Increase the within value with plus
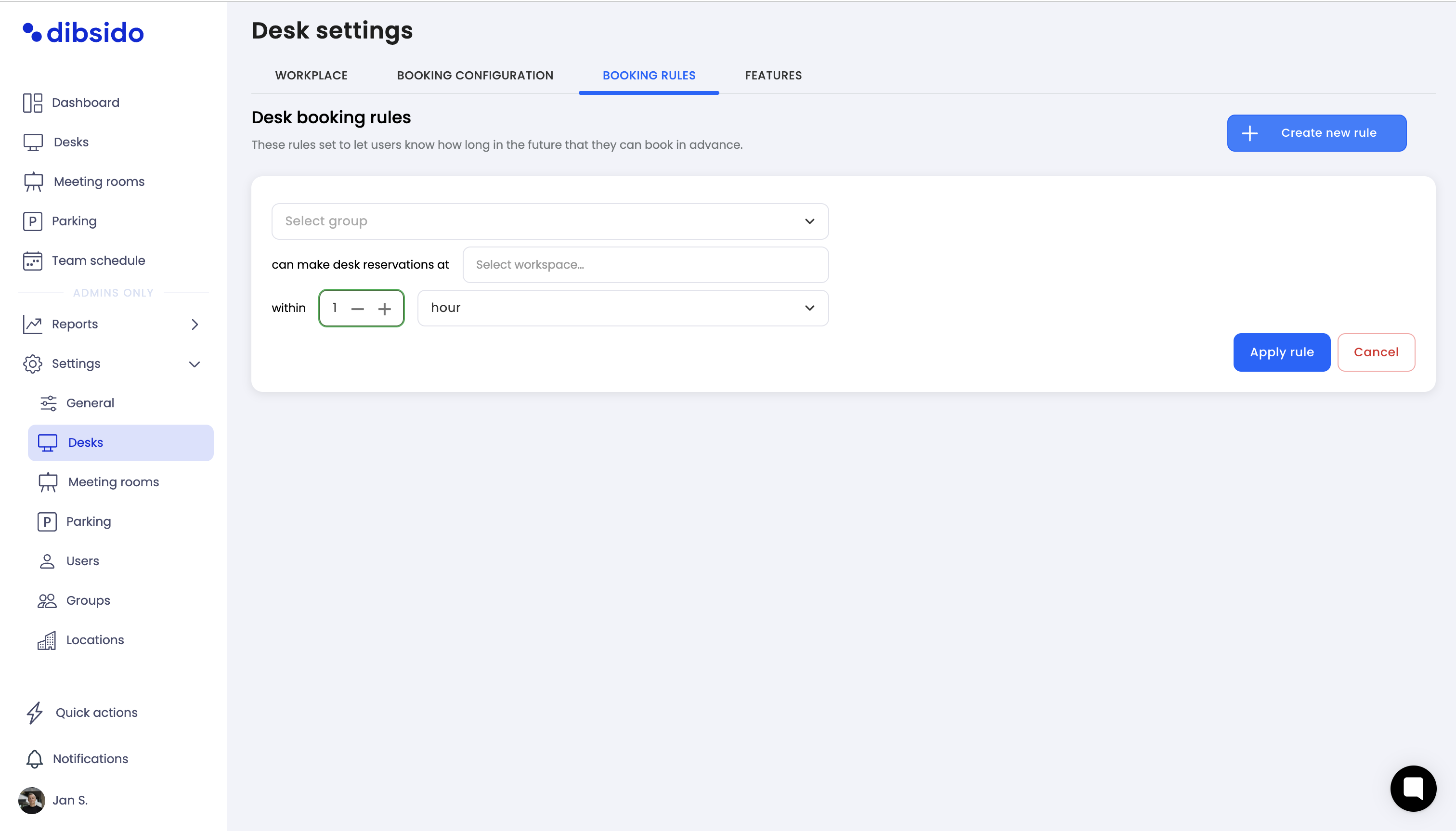The height and width of the screenshot is (831, 1456). click(x=385, y=309)
